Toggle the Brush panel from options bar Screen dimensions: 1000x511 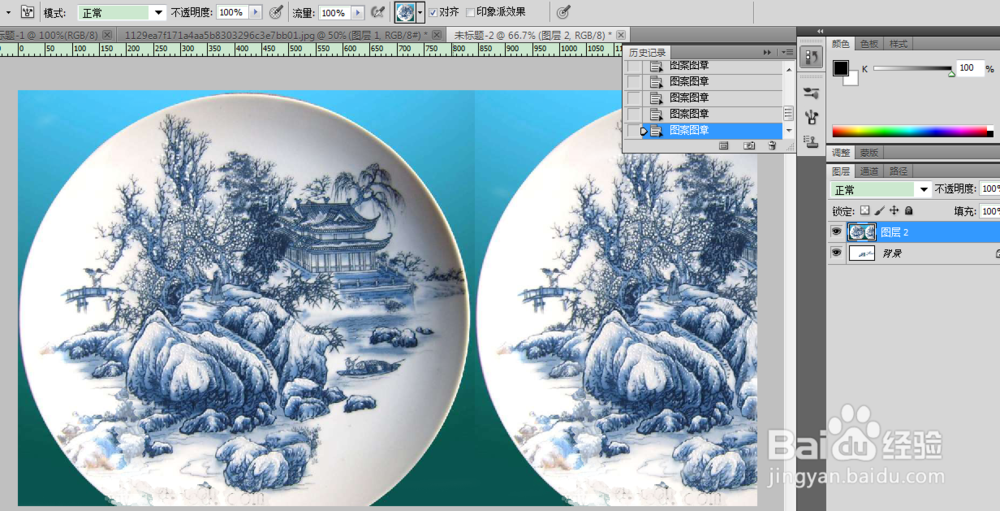(x=27, y=11)
